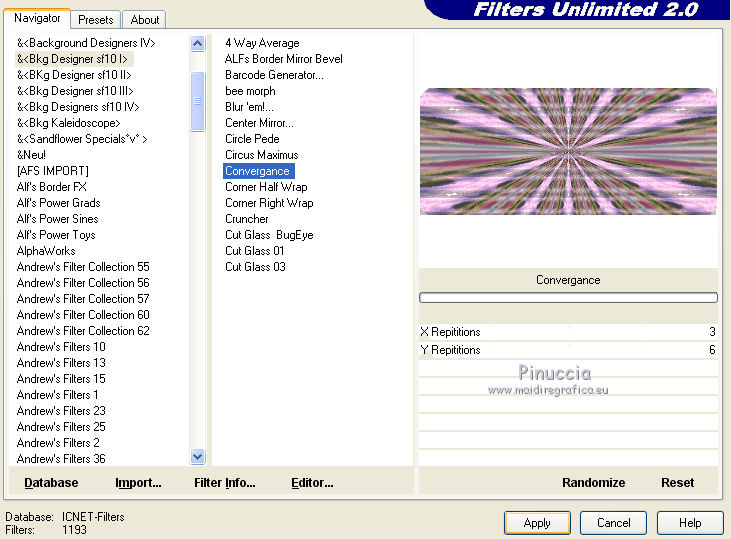Select &<BKg Designer sf10 II> category
731x539 pixels.
(x=74, y=75)
